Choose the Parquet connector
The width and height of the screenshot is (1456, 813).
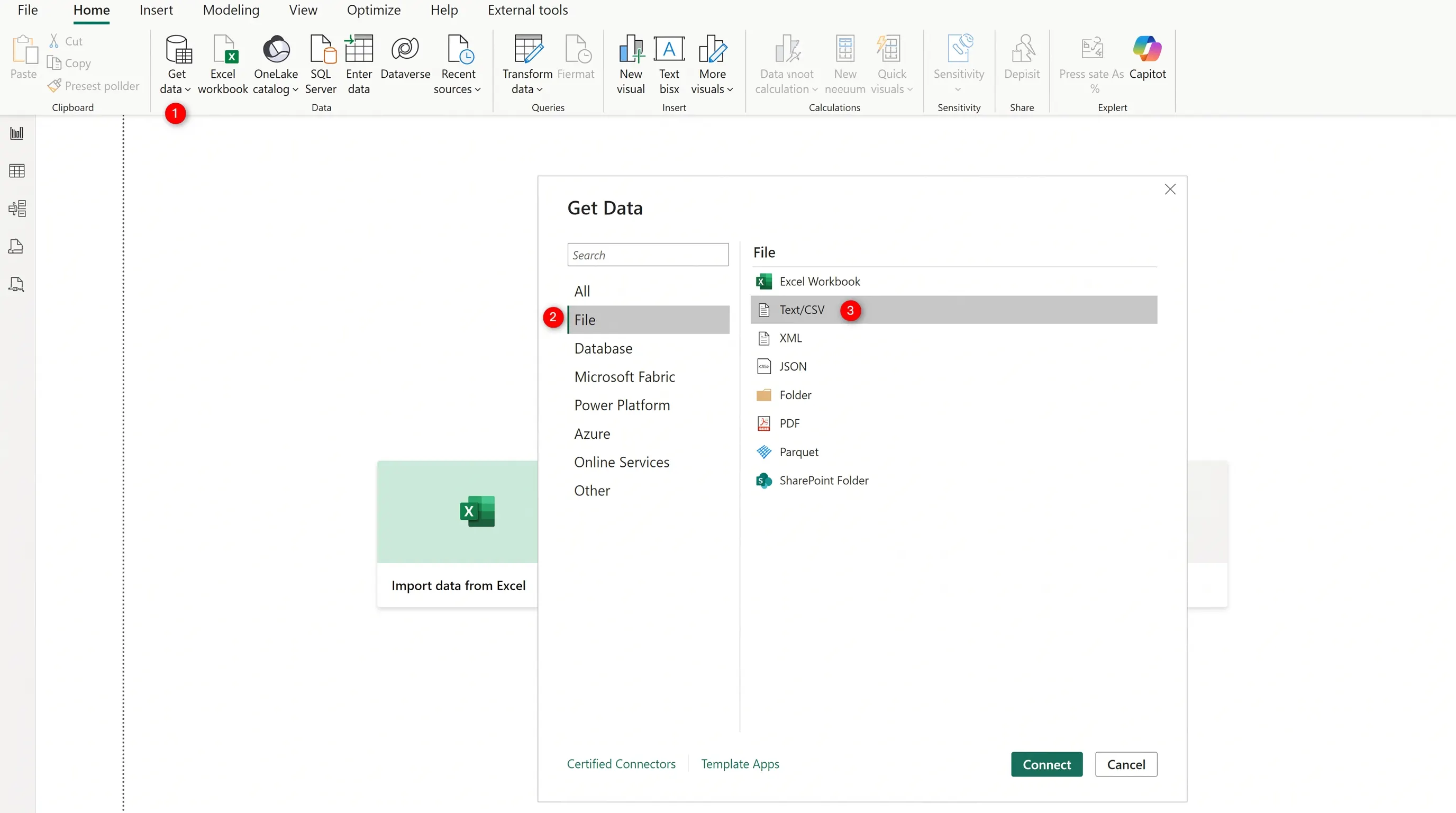click(x=953, y=451)
